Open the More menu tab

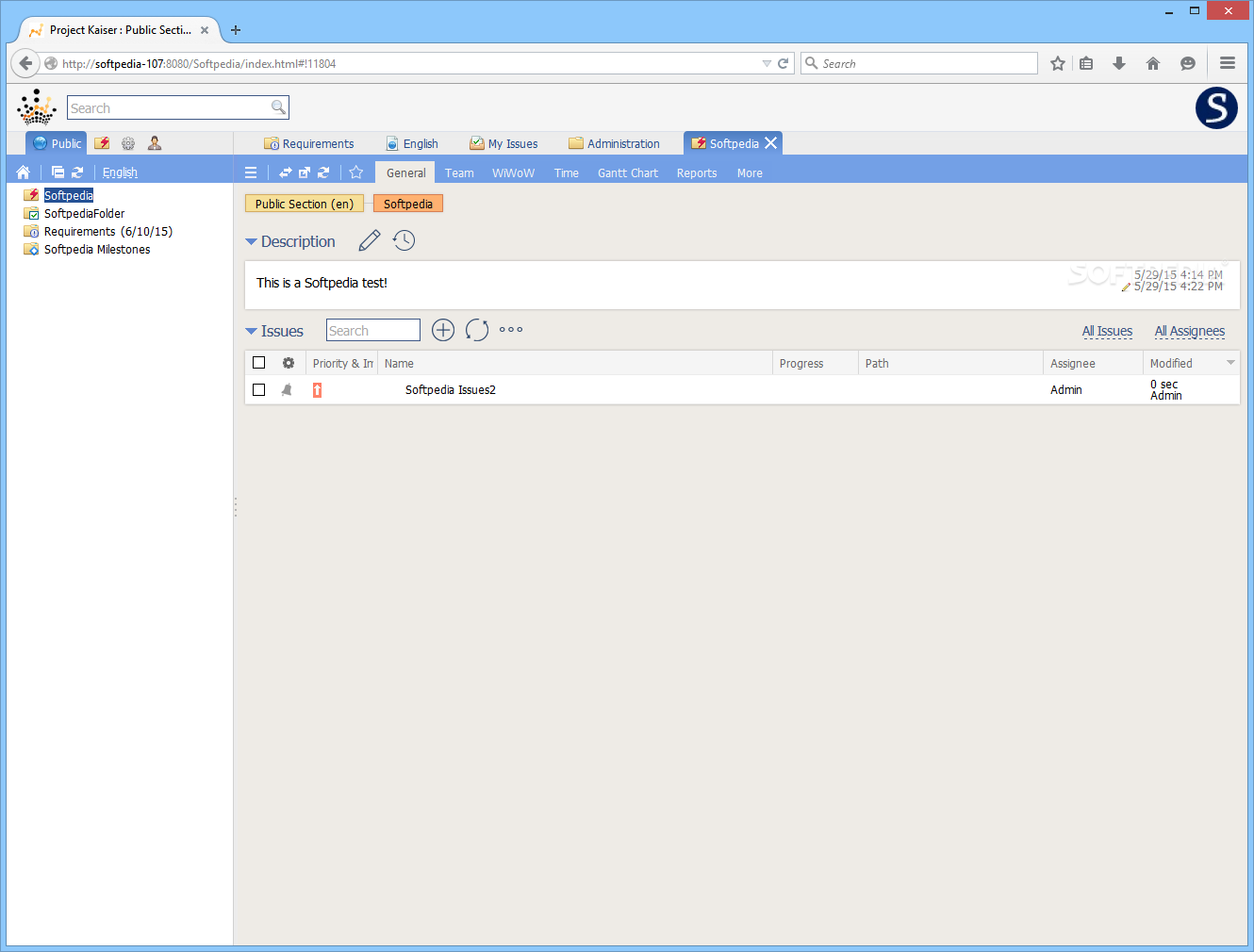pyautogui.click(x=750, y=172)
